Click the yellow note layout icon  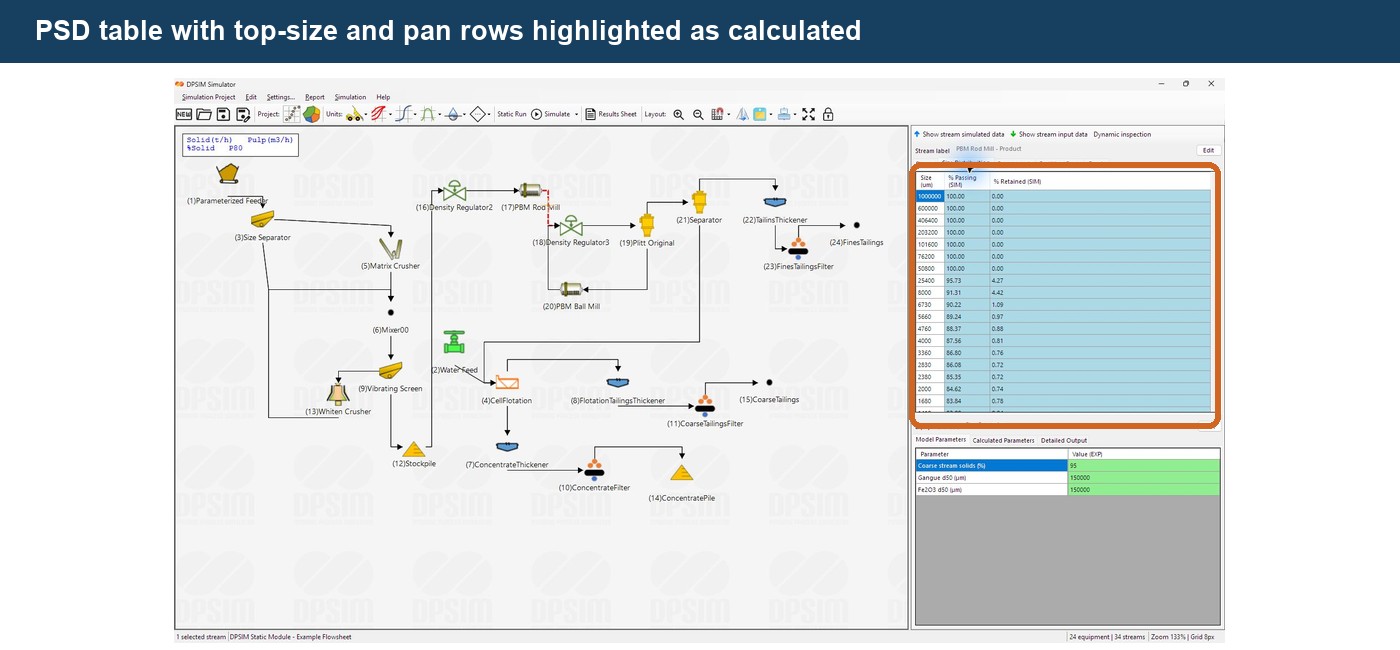pyautogui.click(x=760, y=114)
